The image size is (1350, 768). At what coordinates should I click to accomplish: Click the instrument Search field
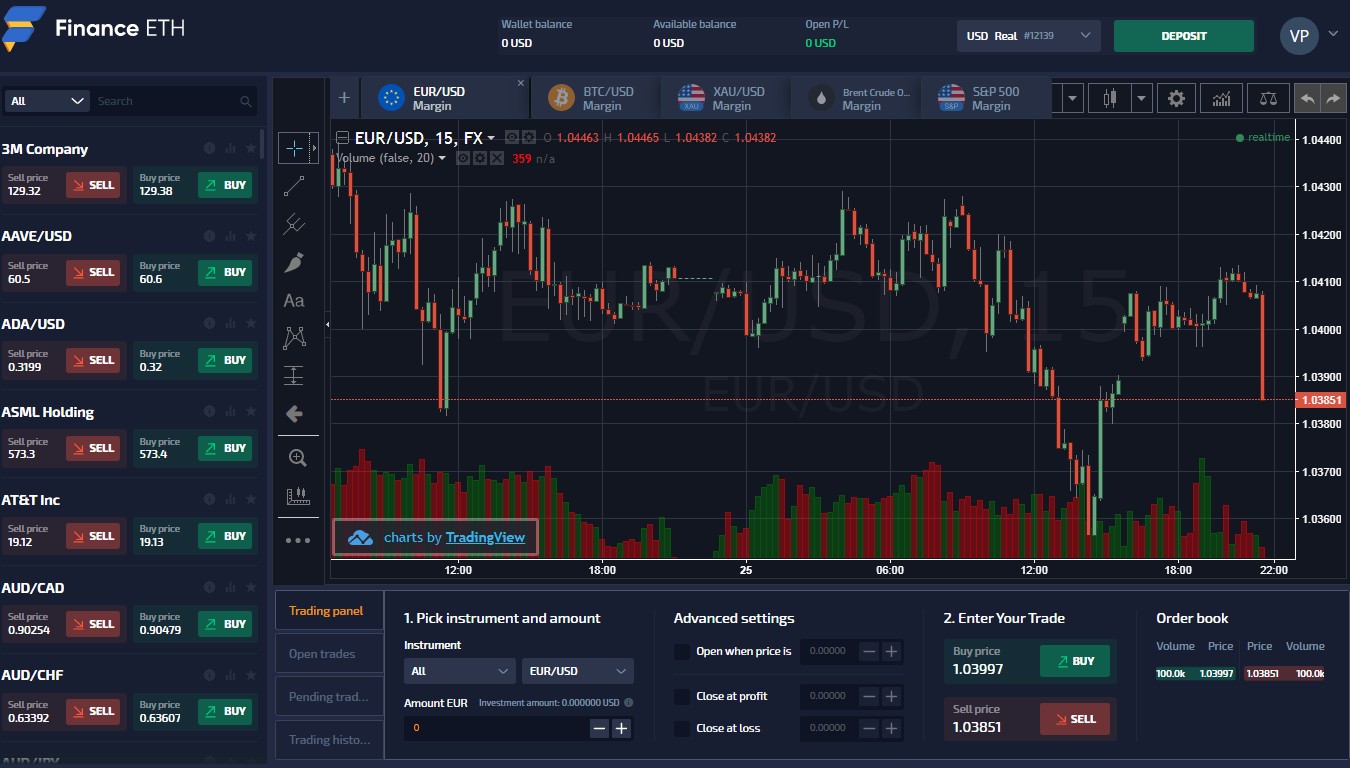(165, 101)
